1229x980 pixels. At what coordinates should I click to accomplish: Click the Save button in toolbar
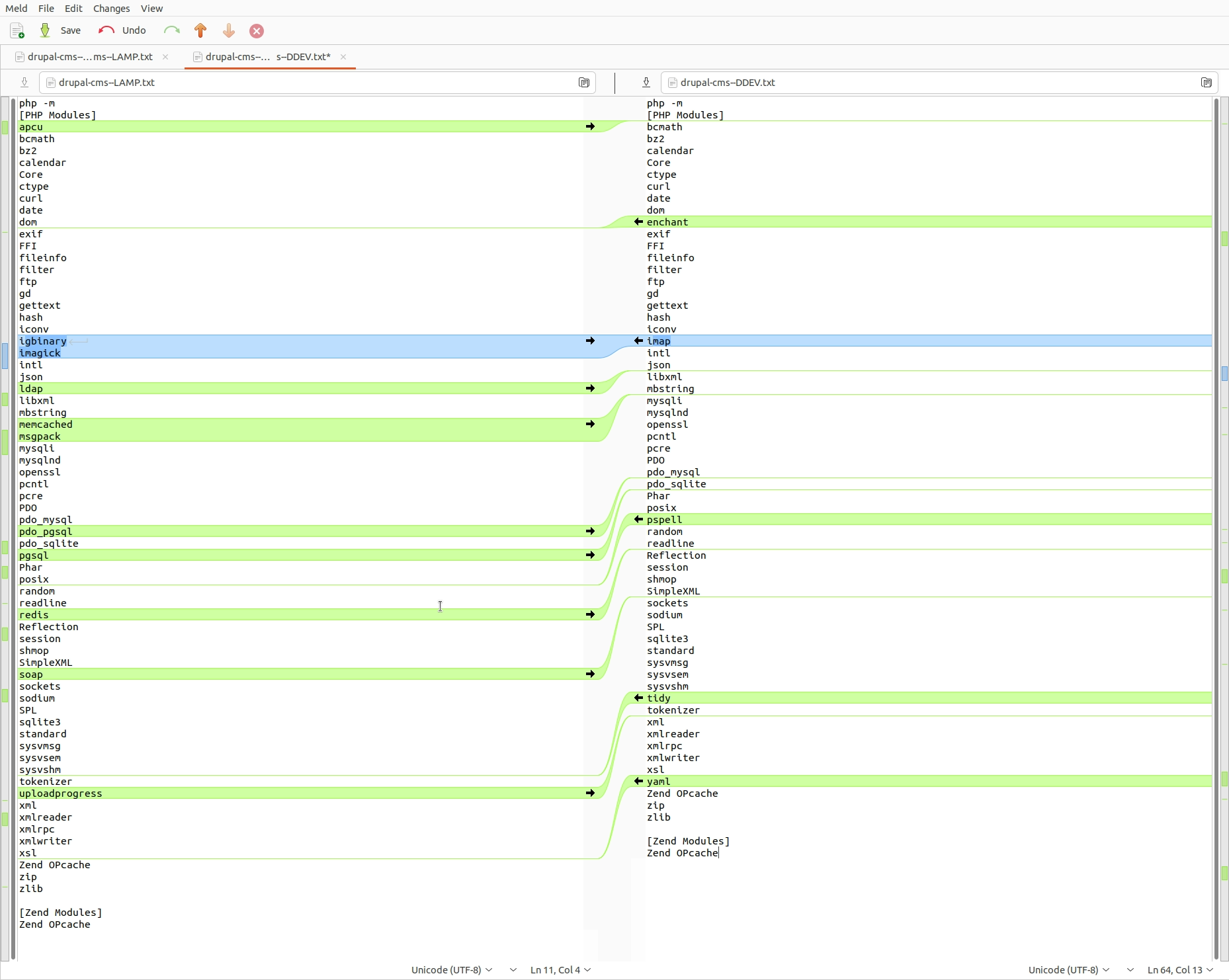coord(61,31)
